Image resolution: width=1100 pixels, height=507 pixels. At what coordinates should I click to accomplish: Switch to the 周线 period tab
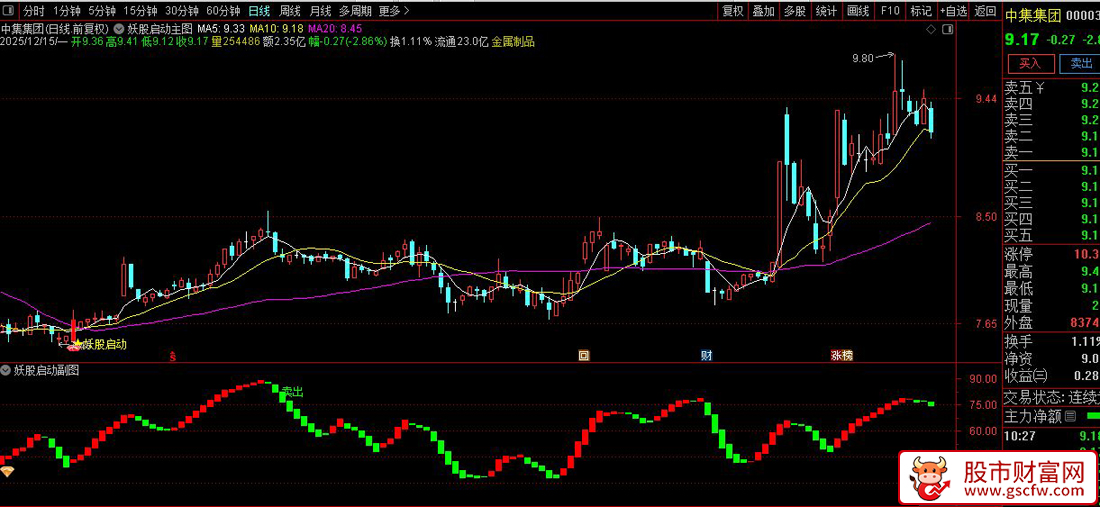point(290,11)
